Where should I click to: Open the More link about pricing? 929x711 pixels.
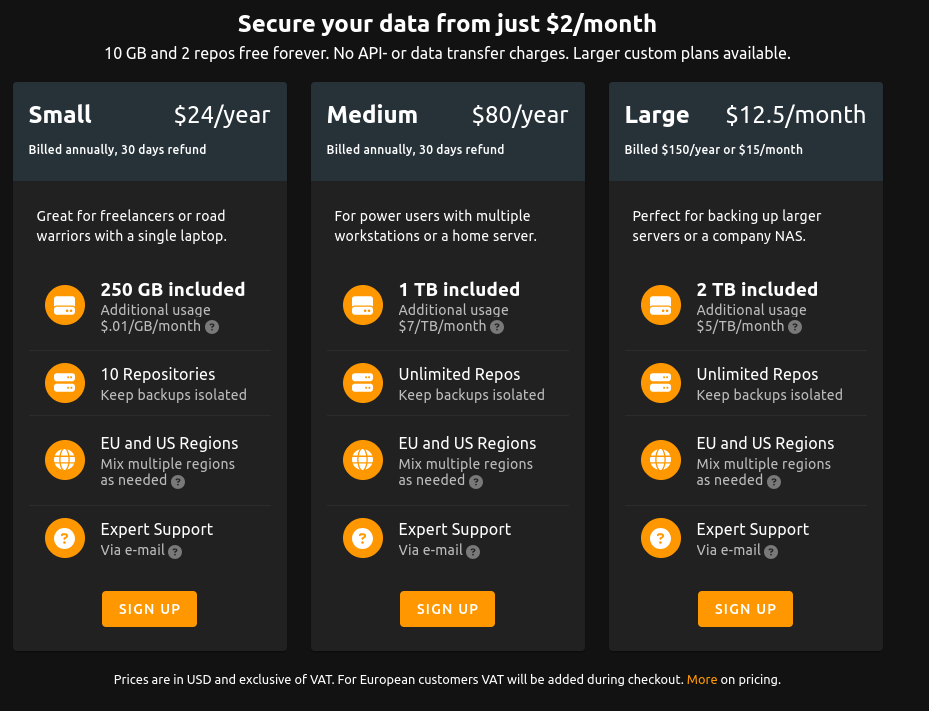(702, 679)
